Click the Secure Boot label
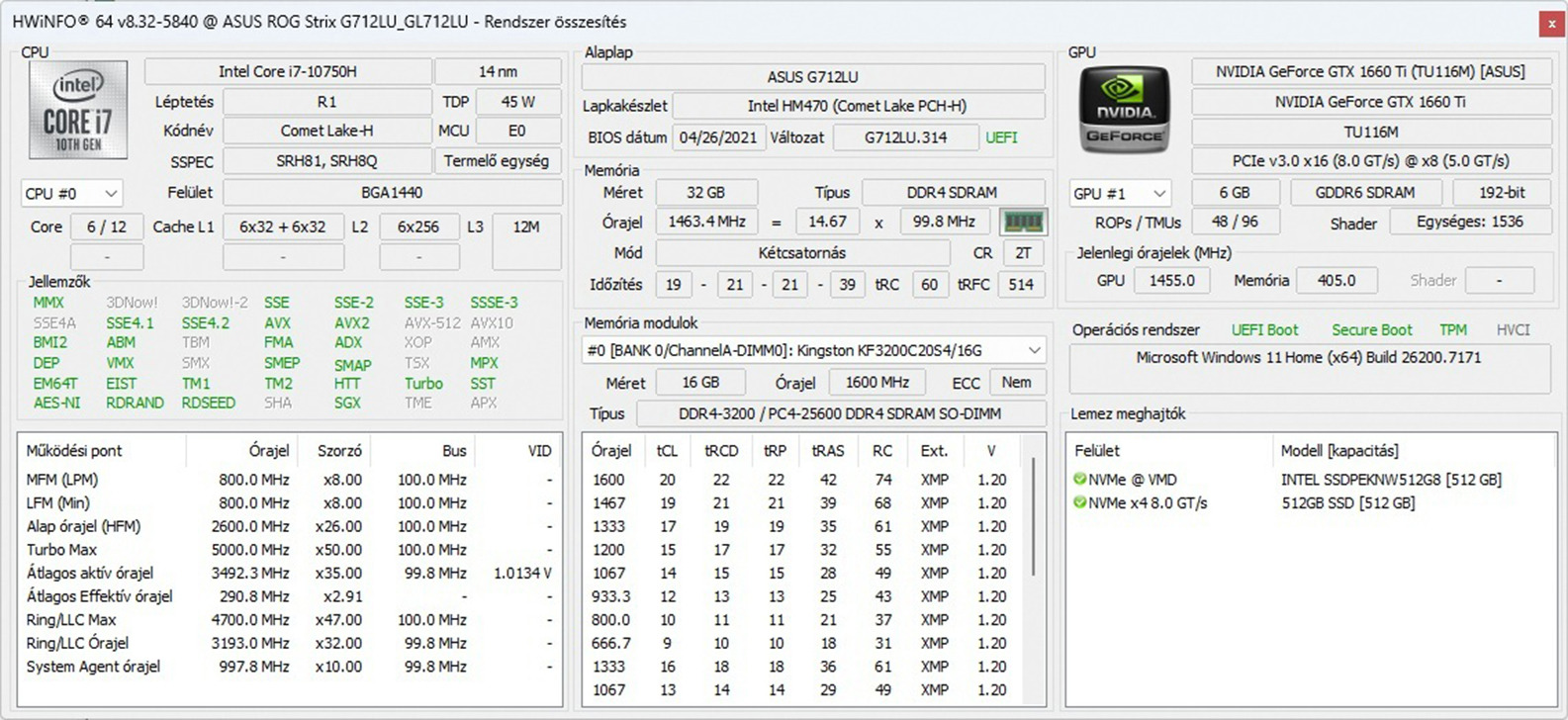The image size is (1568, 720). pyautogui.click(x=1372, y=330)
